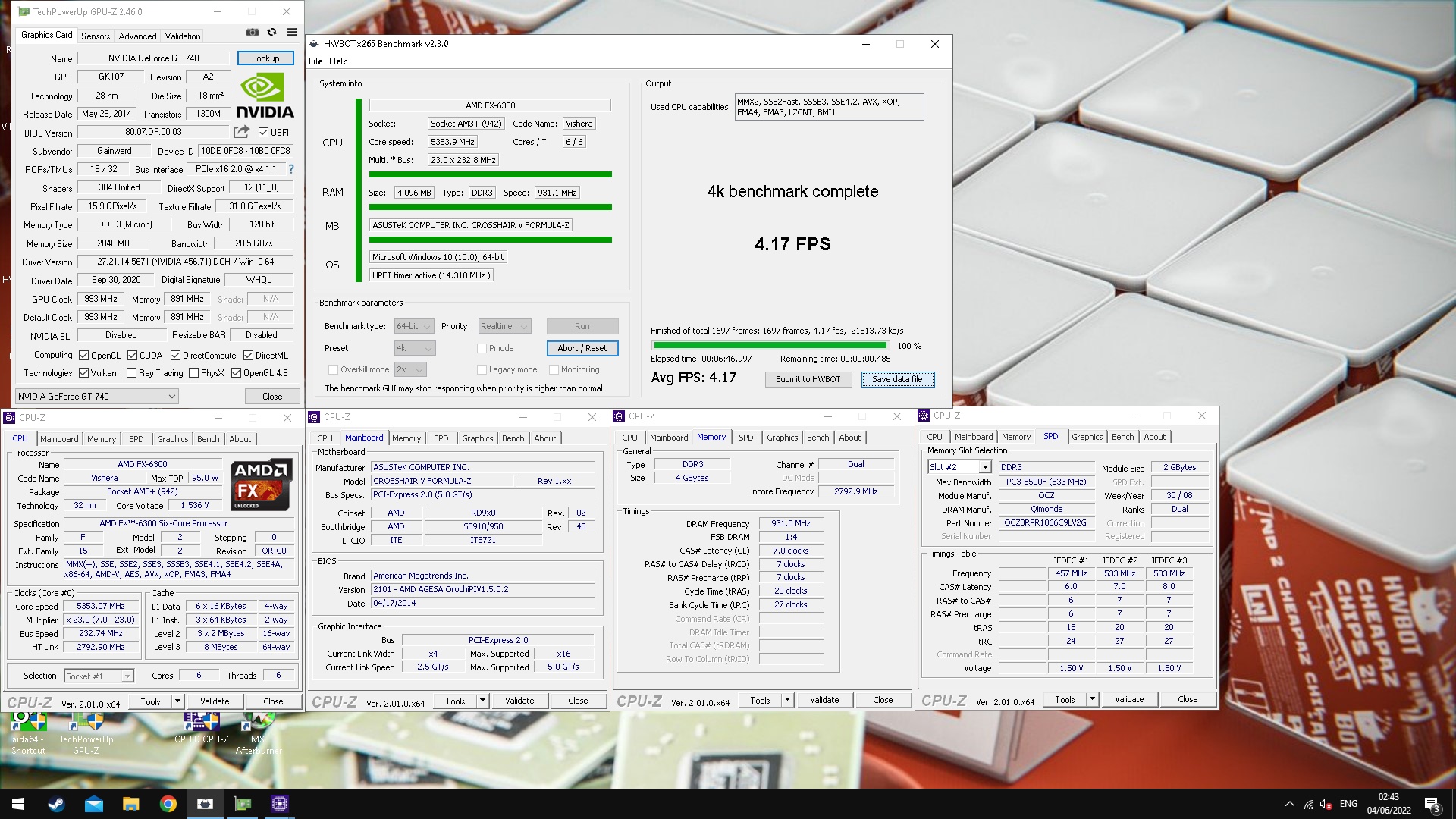Open Graphics tab in CPU-Z Memory window
This screenshot has width=1456, height=819.
point(782,438)
